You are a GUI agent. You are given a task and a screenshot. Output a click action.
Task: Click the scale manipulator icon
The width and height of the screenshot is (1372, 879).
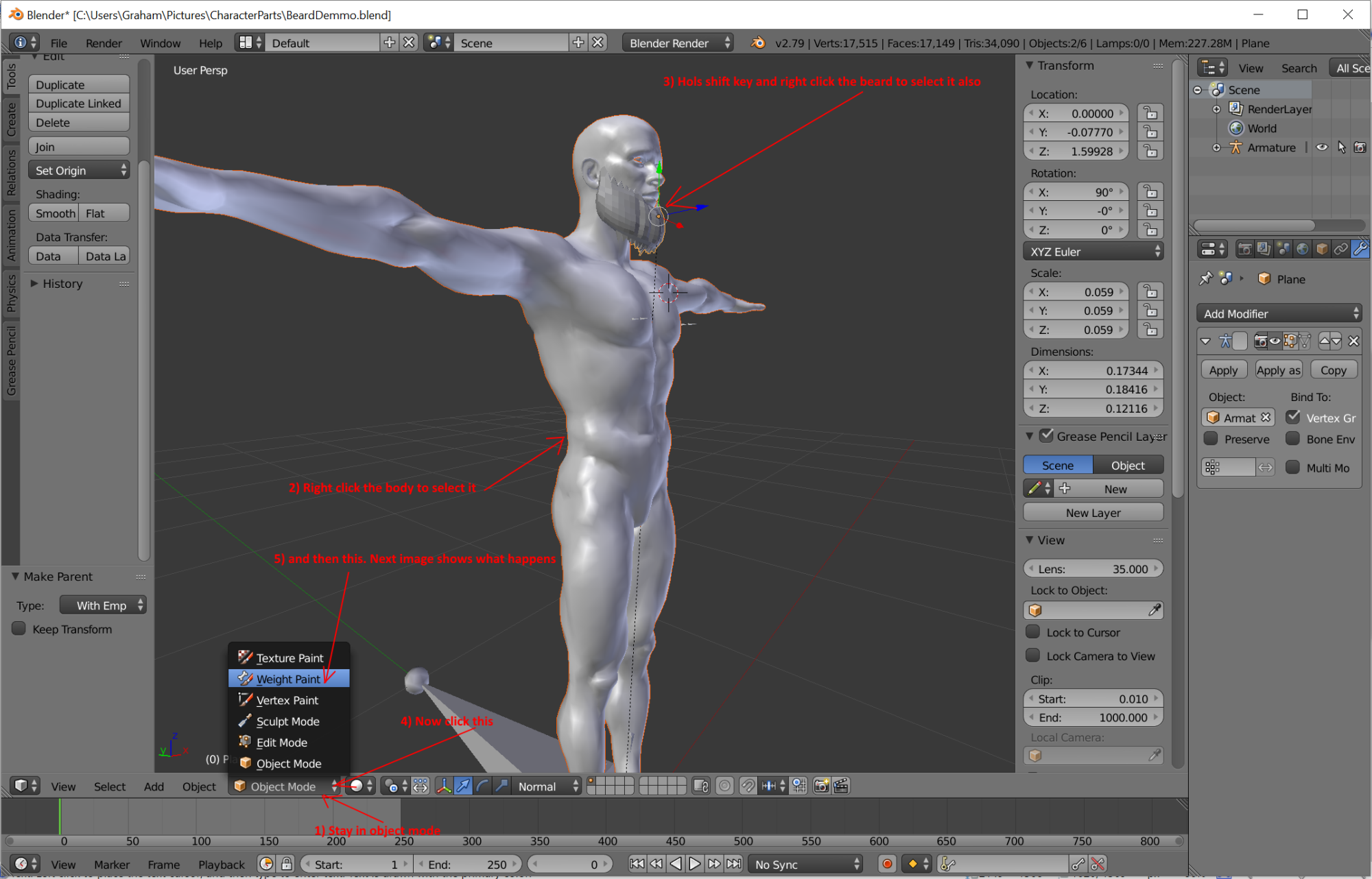click(x=502, y=786)
